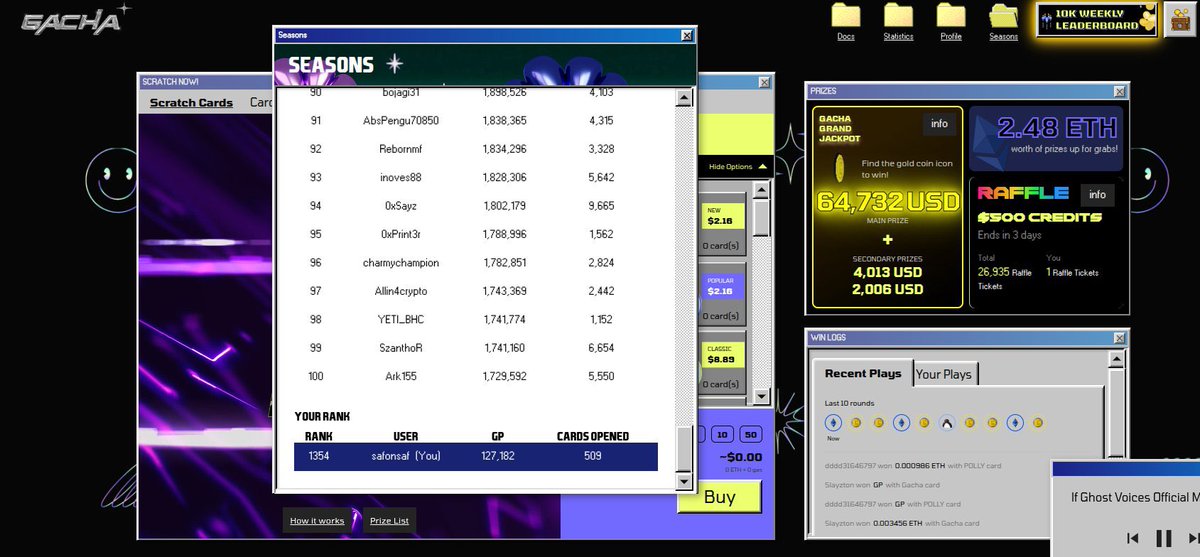This screenshot has width=1200, height=557.
Task: Click leaderboard user 0xPrint3r
Action: point(400,234)
